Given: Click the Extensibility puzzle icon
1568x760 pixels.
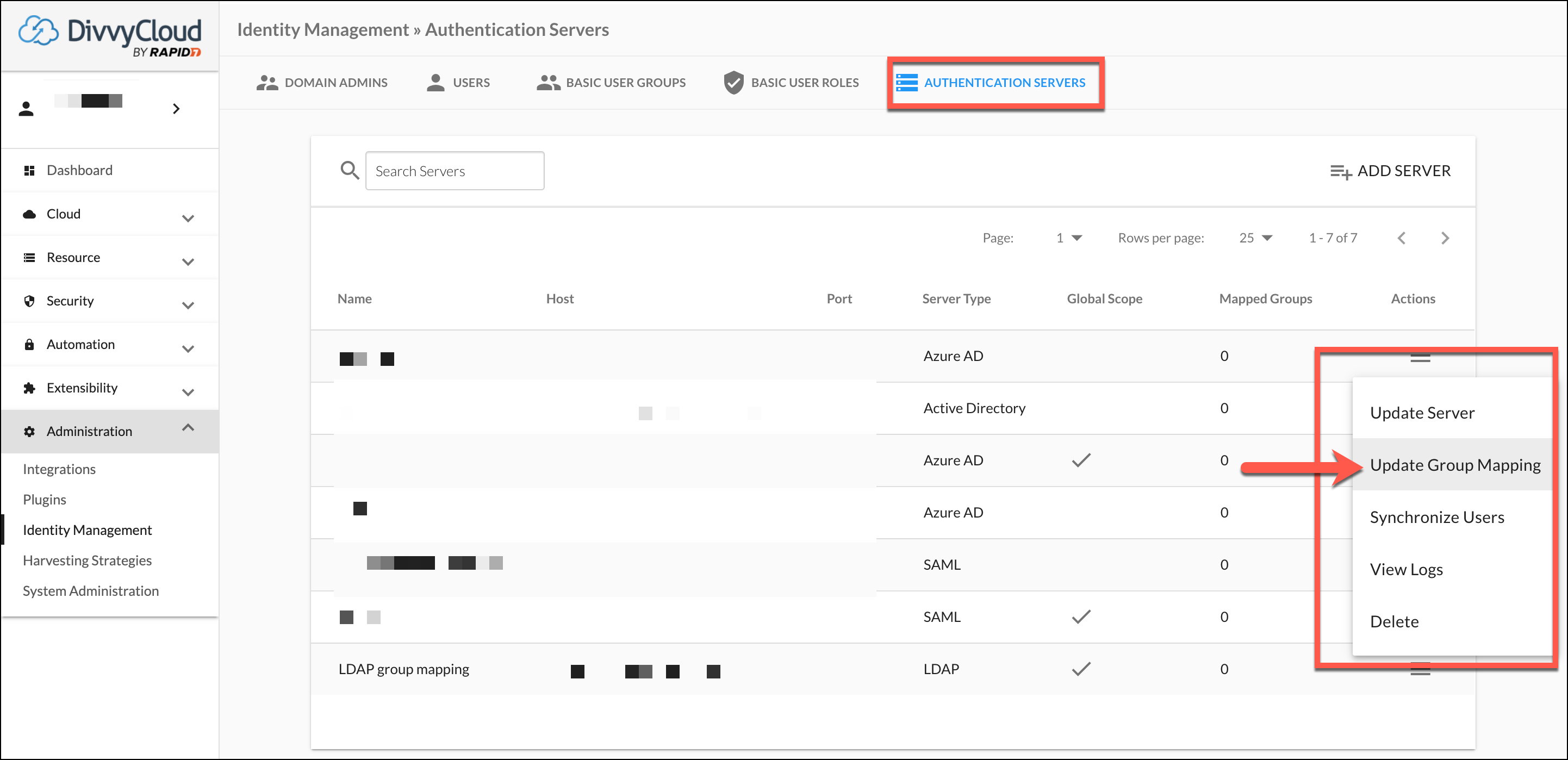Looking at the screenshot, I should pyautogui.click(x=29, y=388).
